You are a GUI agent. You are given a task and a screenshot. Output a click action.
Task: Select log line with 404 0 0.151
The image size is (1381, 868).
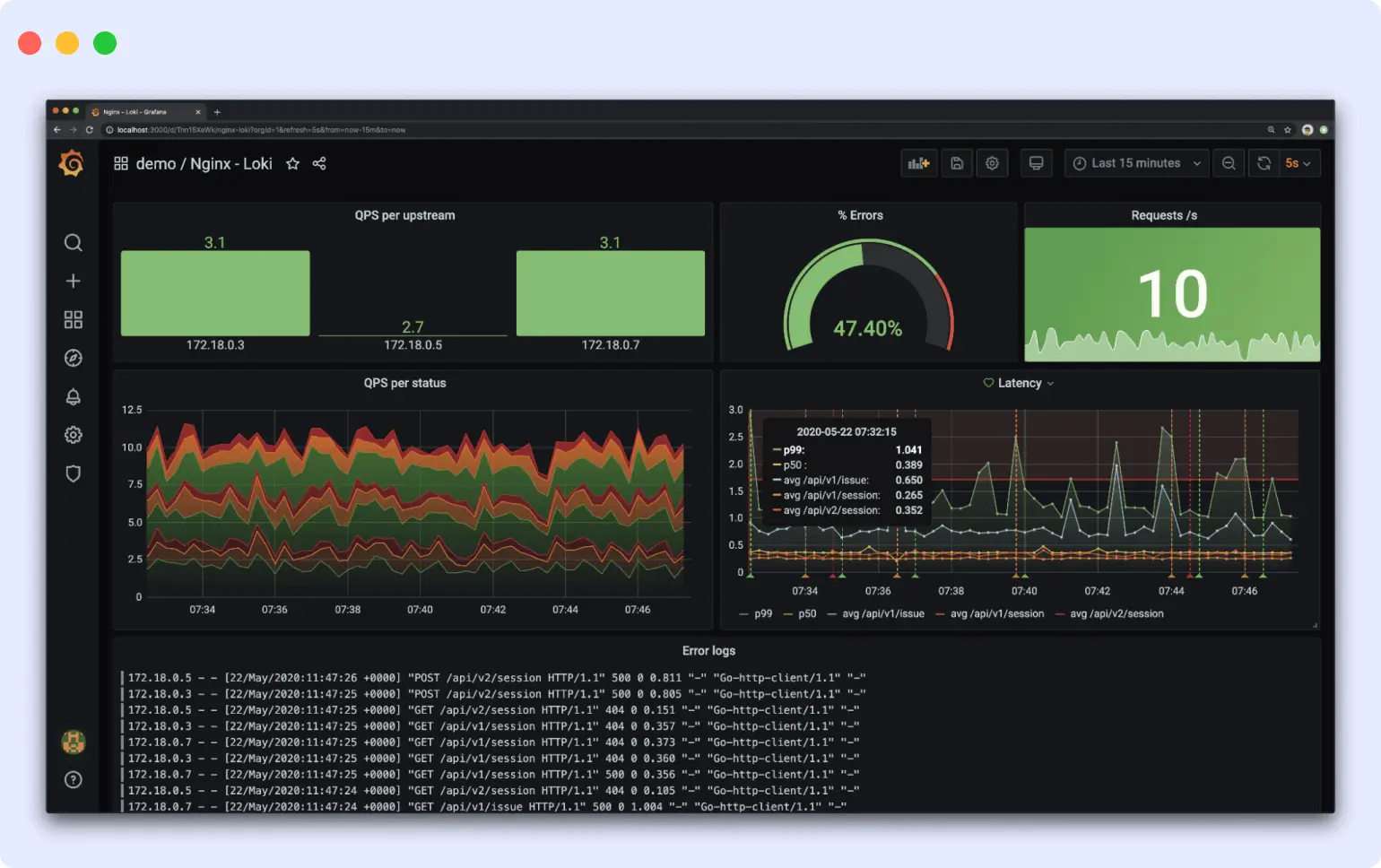pos(492,710)
